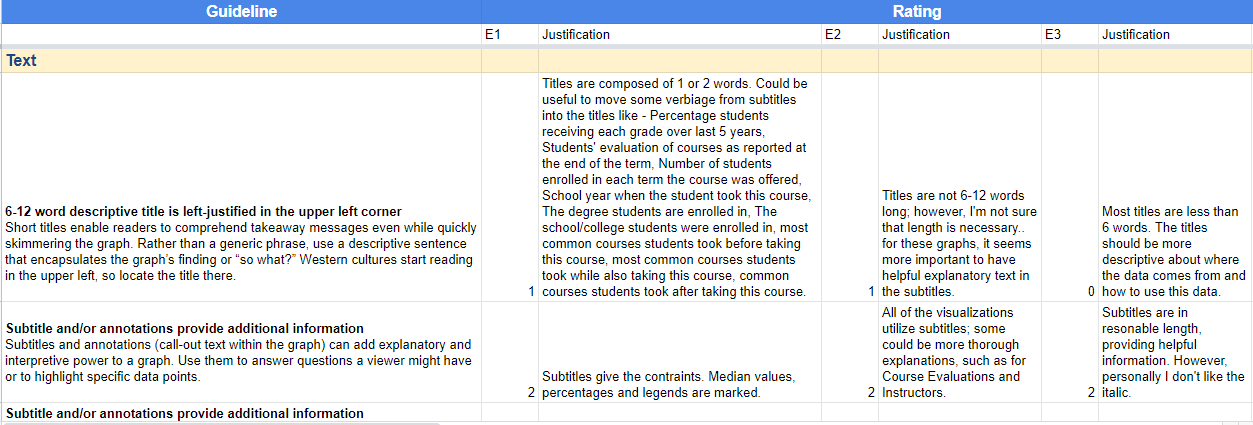This screenshot has height=425, width=1253.
Task: Click E3 justification mentioning italic subtitles
Action: 1174,352
